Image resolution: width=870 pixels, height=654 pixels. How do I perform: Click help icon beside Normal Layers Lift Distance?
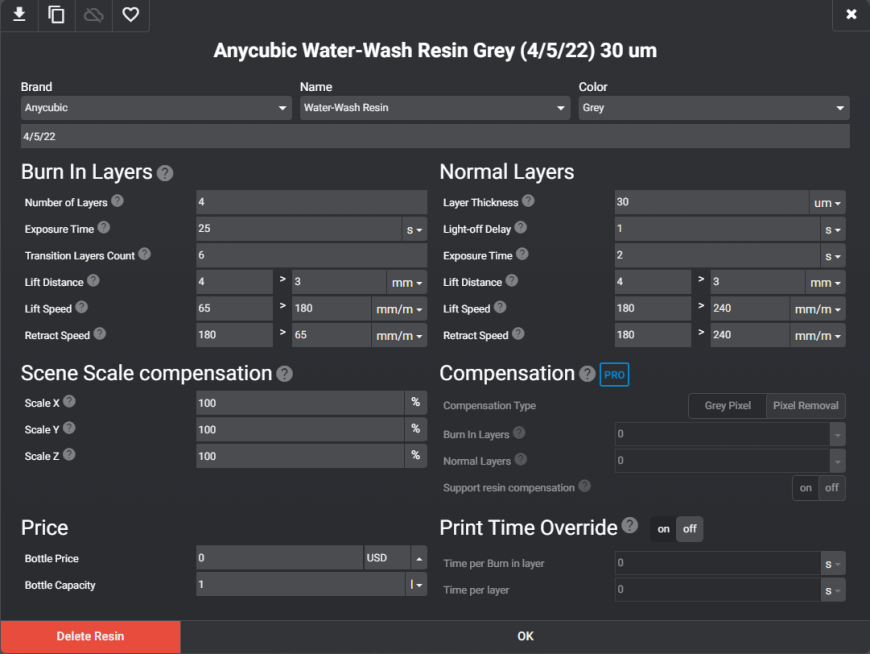coord(512,281)
